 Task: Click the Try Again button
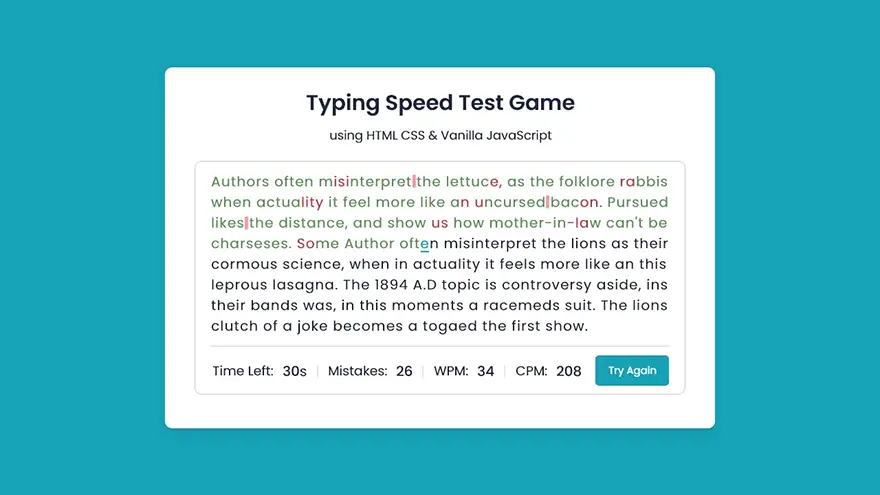point(632,371)
